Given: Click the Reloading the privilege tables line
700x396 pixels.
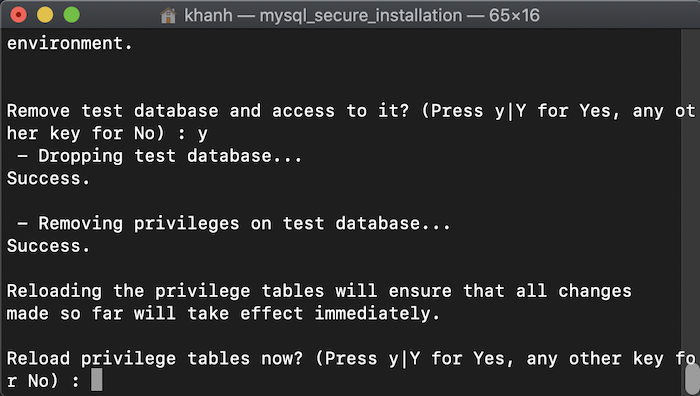Looking at the screenshot, I should point(319,291).
